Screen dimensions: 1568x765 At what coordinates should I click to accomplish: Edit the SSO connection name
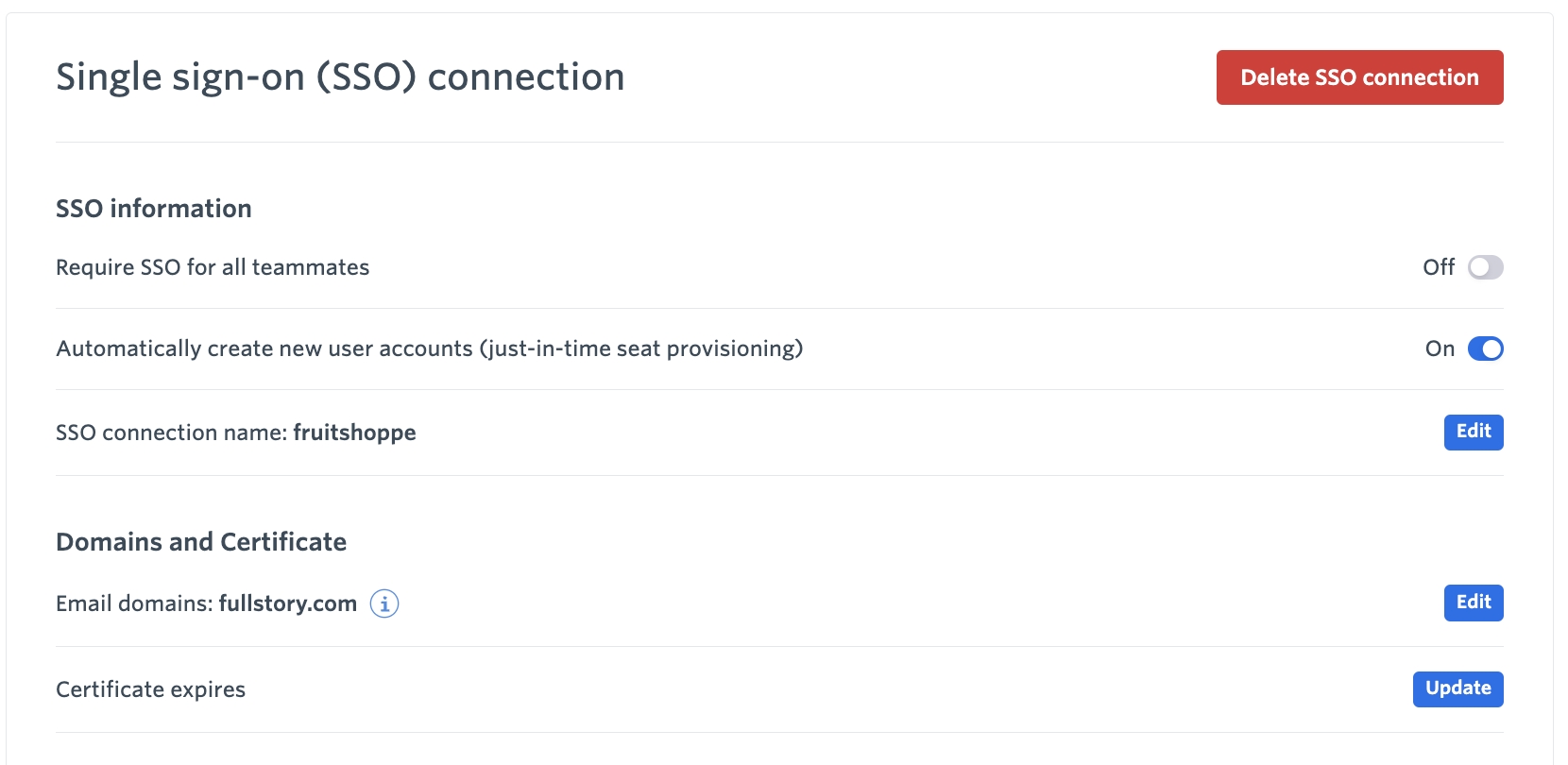1474,432
